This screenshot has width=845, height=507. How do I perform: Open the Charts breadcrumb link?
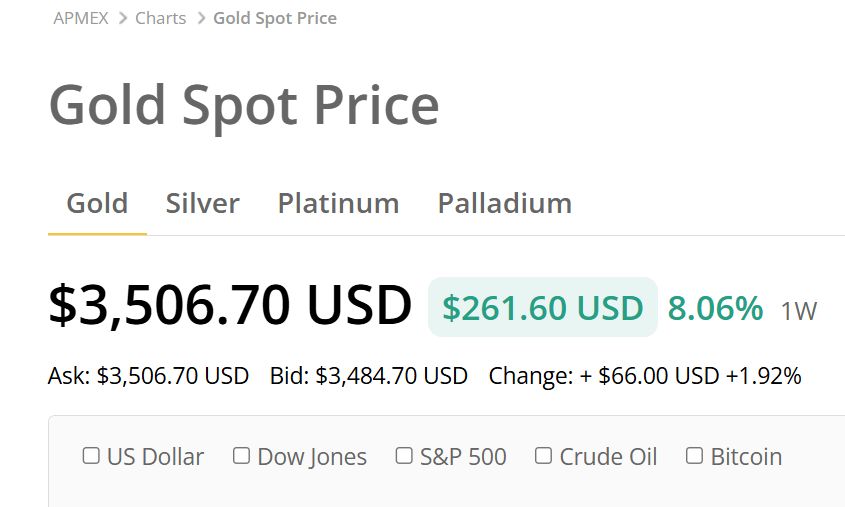[x=161, y=18]
